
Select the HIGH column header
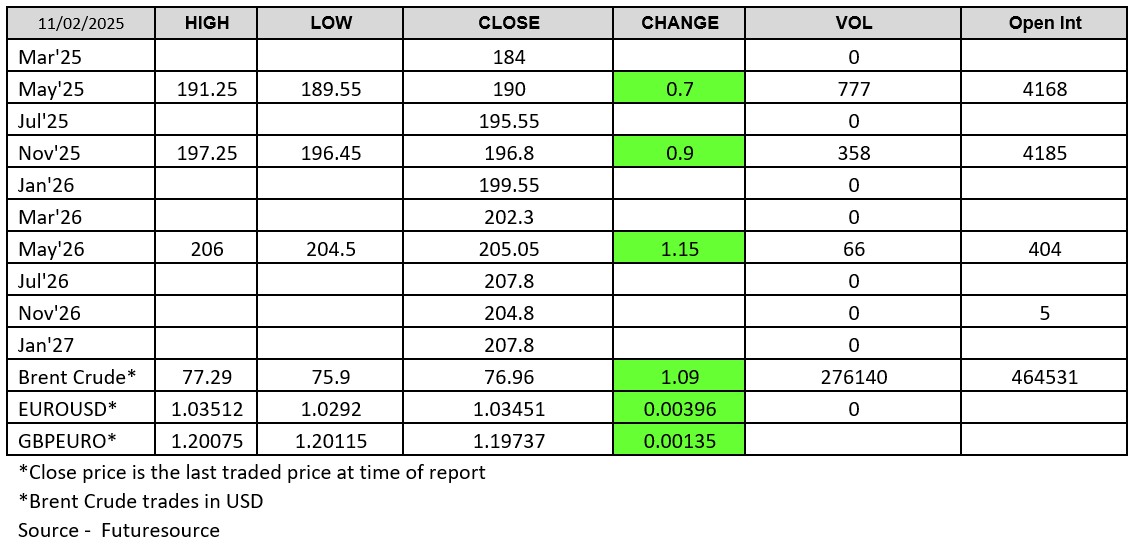[207, 23]
